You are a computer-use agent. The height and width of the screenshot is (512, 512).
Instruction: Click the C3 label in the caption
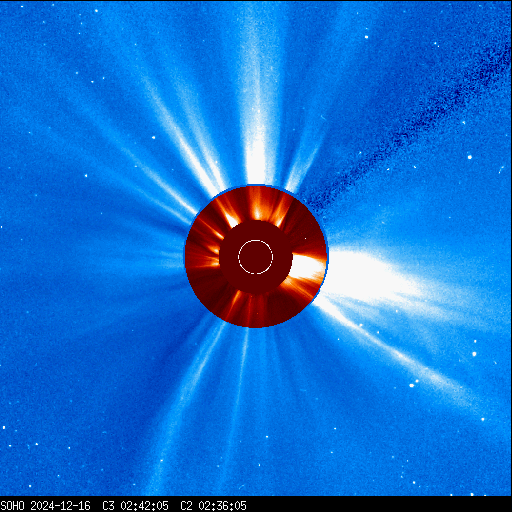click(108, 506)
